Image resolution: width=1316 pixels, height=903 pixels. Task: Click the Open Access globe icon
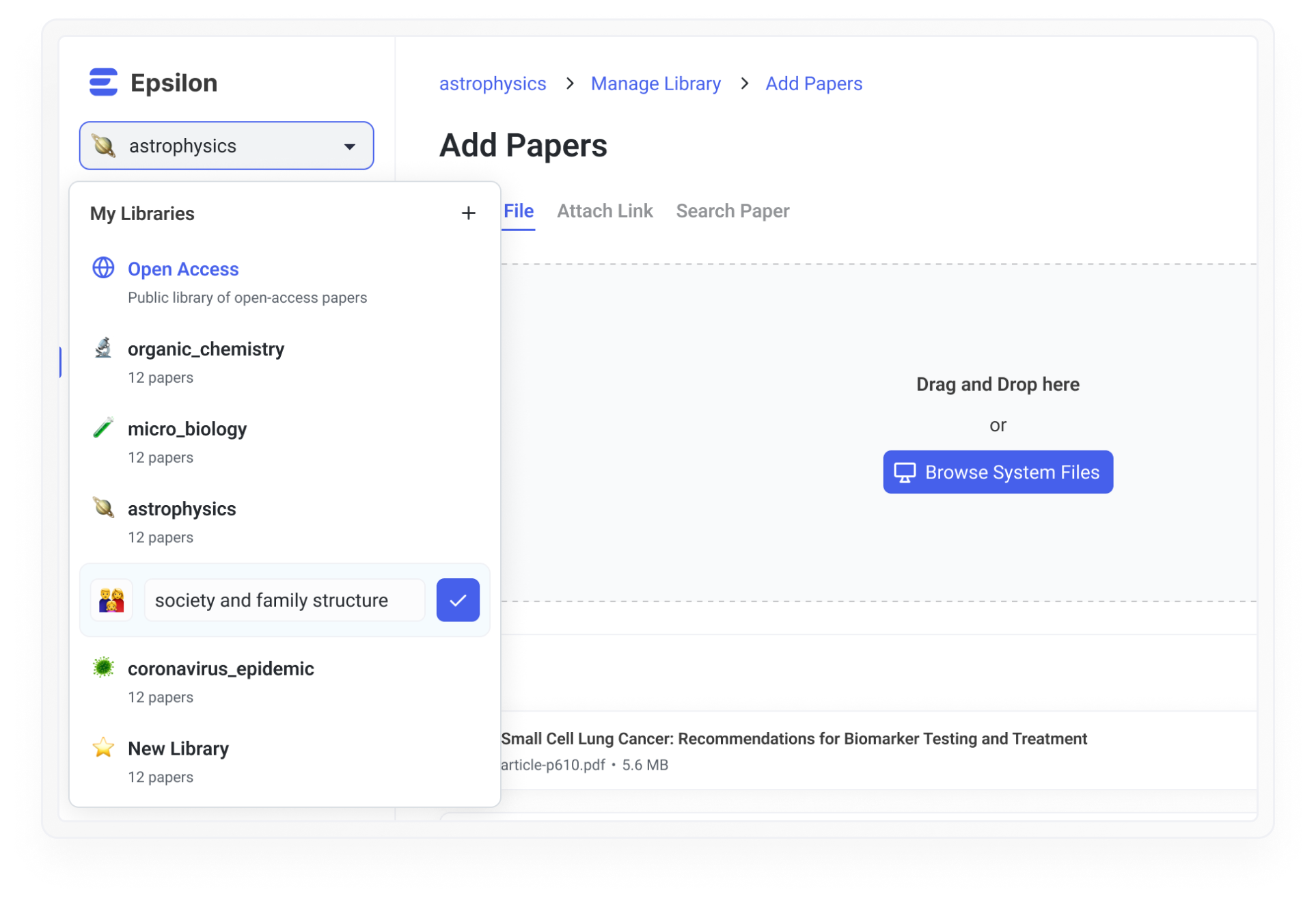click(x=103, y=268)
